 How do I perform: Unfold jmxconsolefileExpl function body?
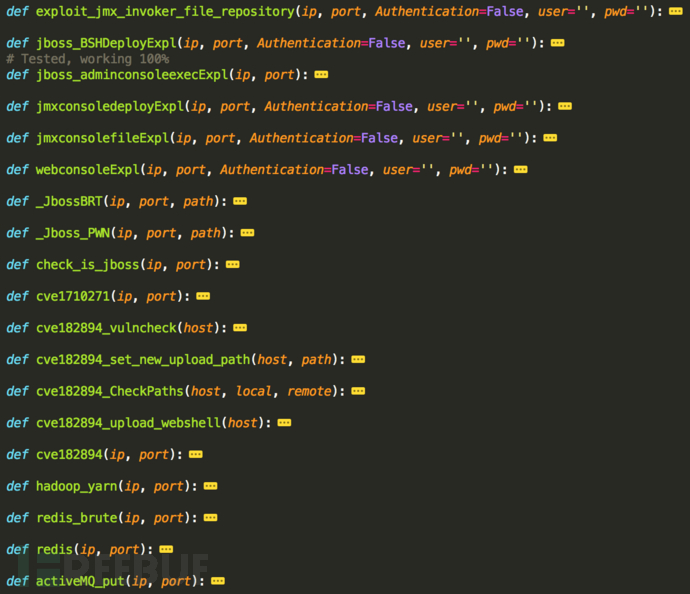click(x=550, y=138)
